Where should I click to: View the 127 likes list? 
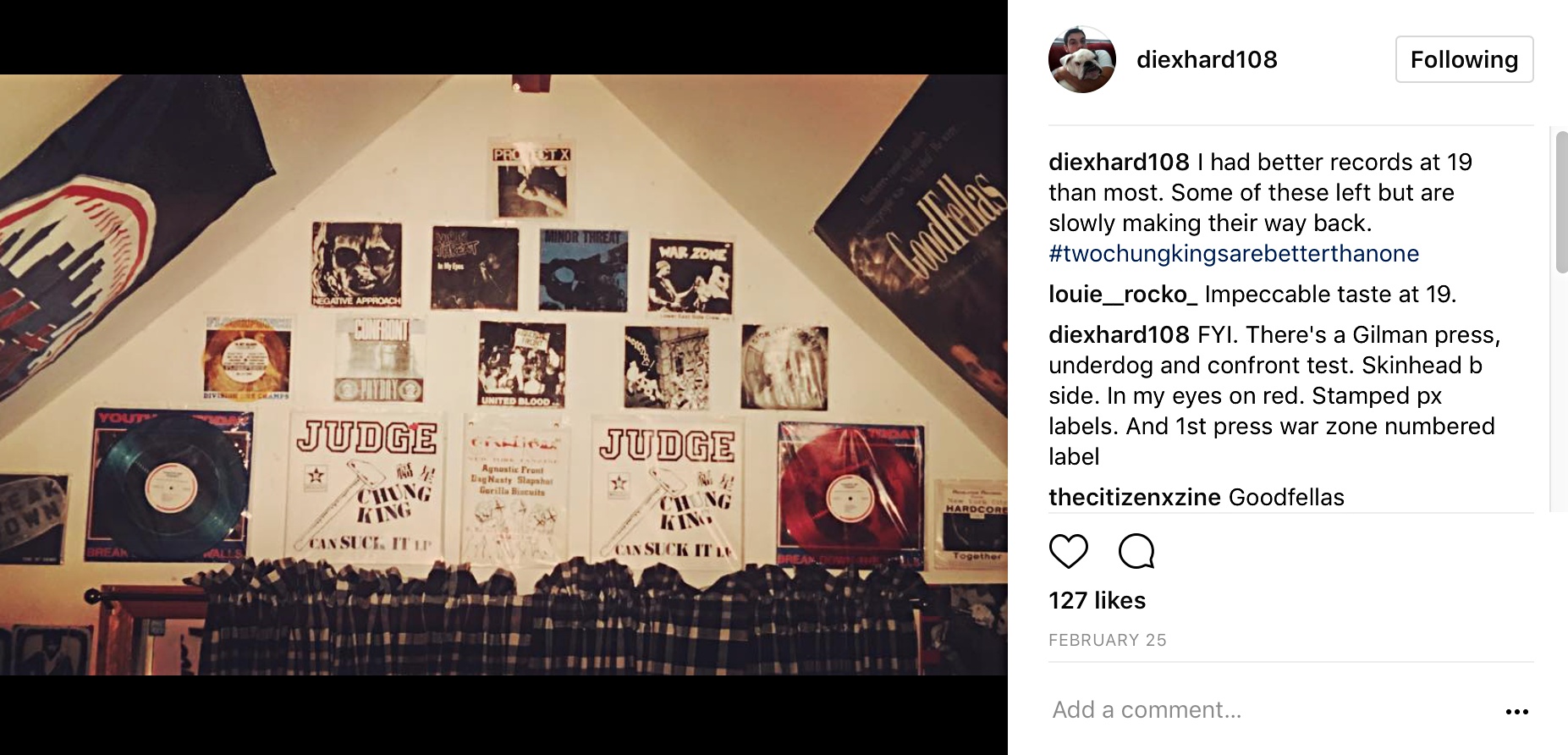[x=1097, y=600]
